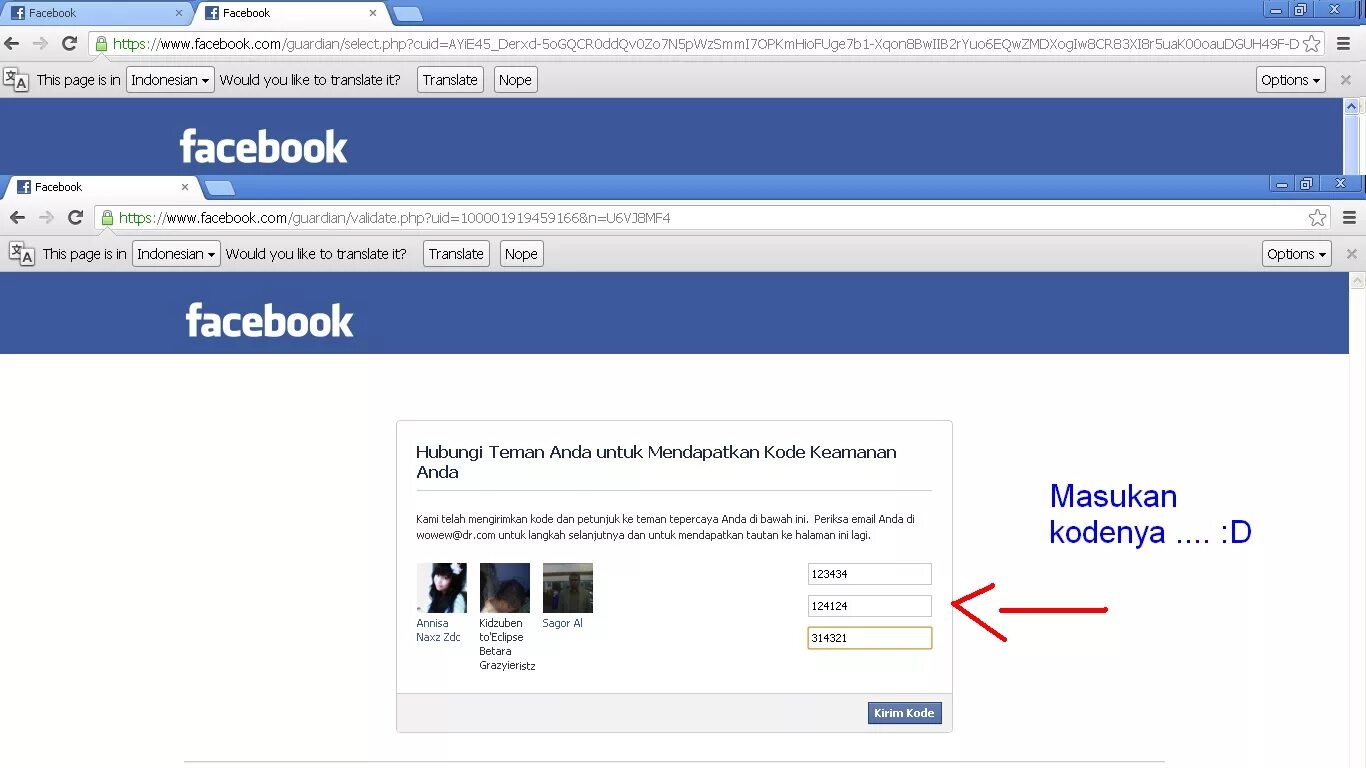Close the back window's active Facebook tab
Viewport: 1366px width, 768px height.
tap(373, 13)
